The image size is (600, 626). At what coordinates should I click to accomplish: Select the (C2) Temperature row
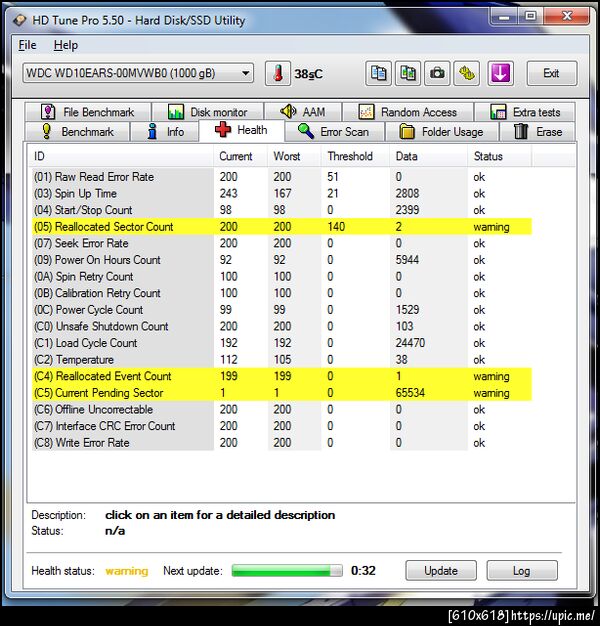tap(282, 360)
